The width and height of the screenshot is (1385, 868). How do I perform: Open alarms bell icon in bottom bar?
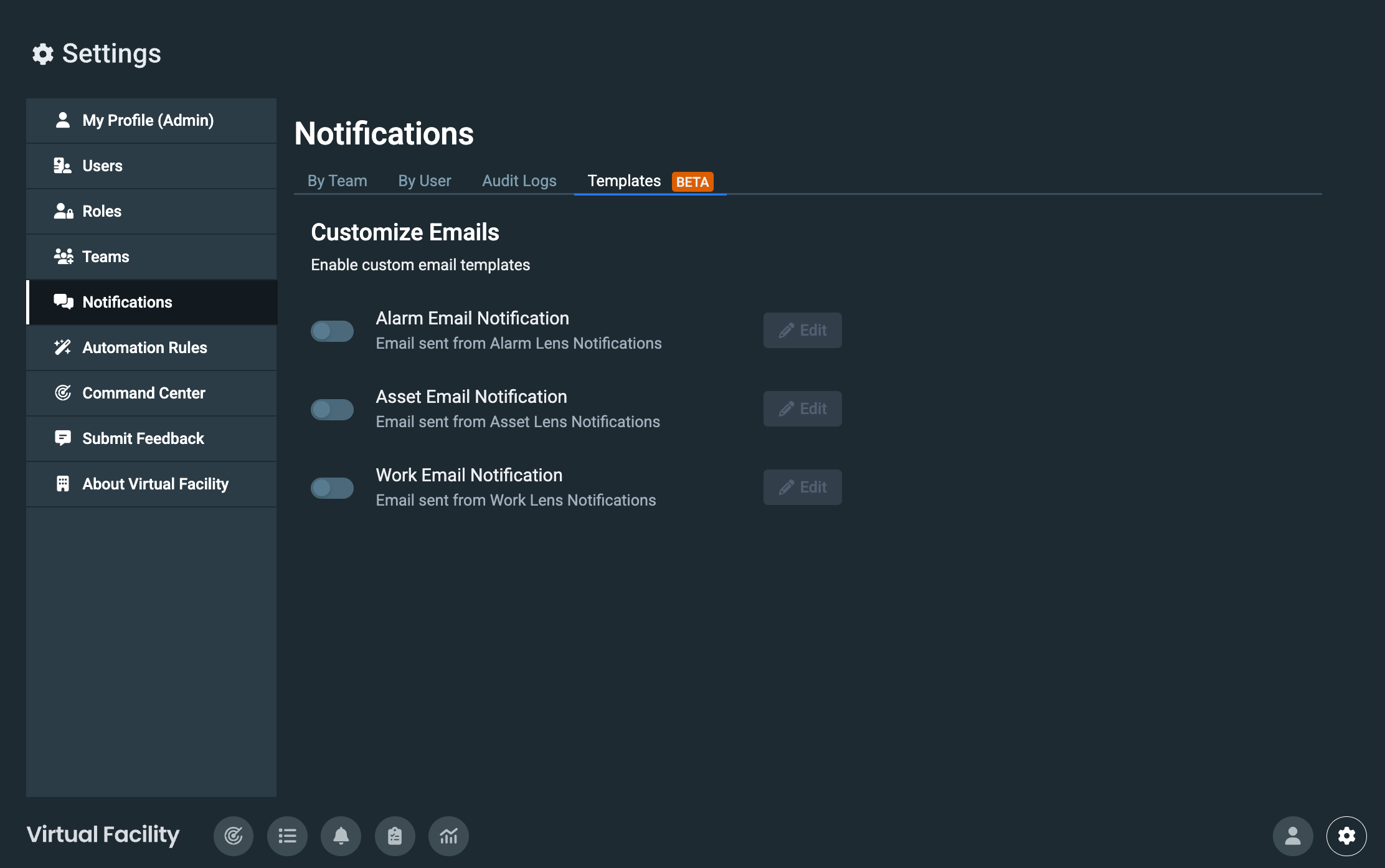341,836
